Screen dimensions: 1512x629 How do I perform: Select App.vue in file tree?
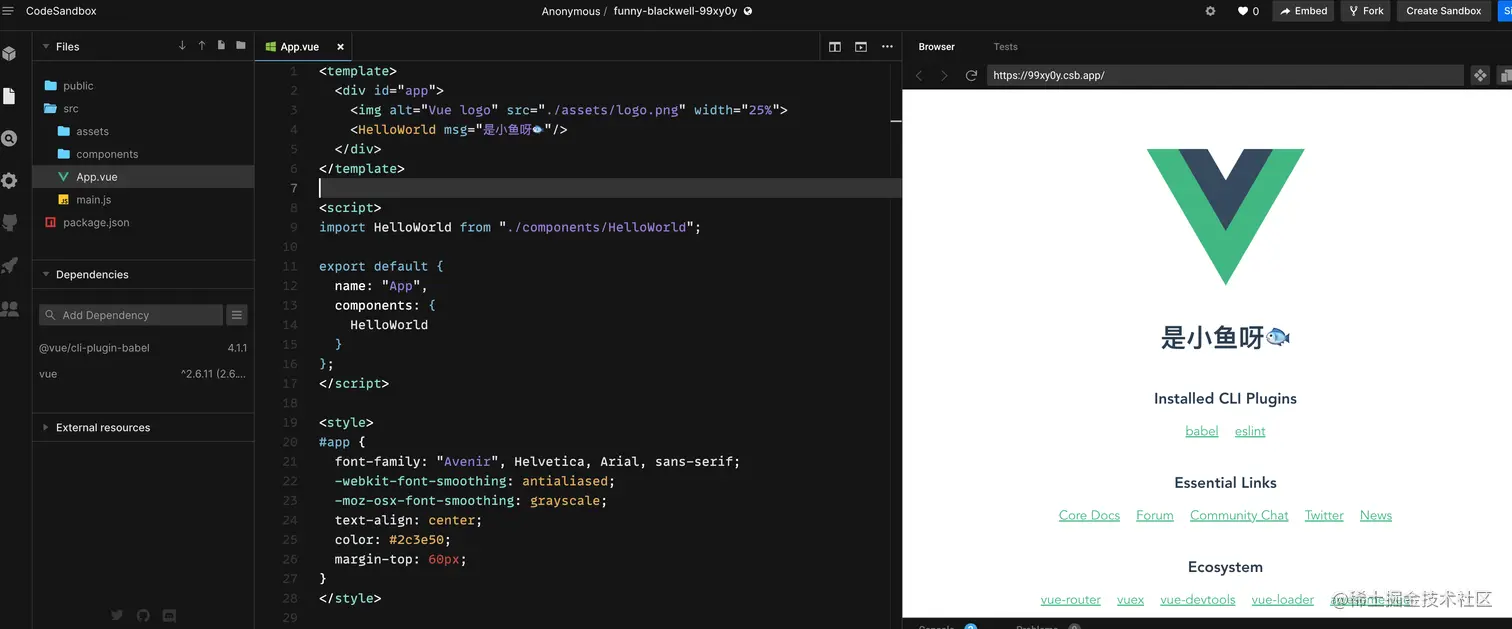[x=143, y=177]
